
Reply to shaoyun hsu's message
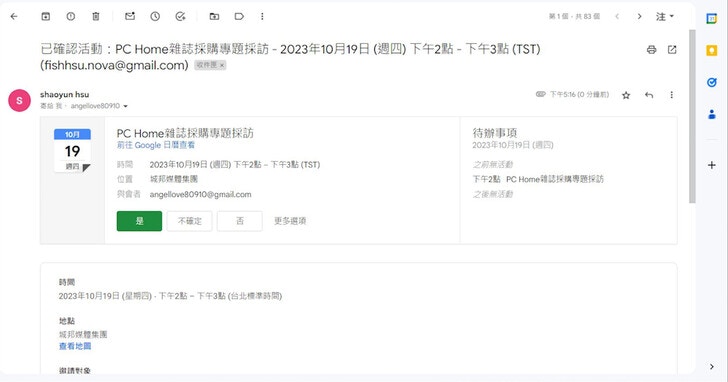(x=649, y=95)
